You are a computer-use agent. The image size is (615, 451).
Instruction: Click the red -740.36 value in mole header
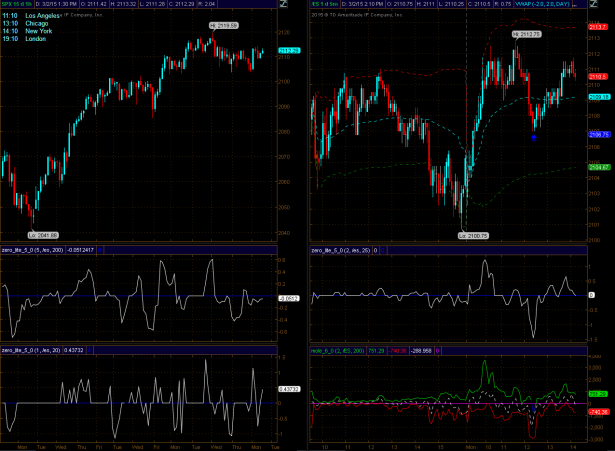pyautogui.click(x=397, y=351)
